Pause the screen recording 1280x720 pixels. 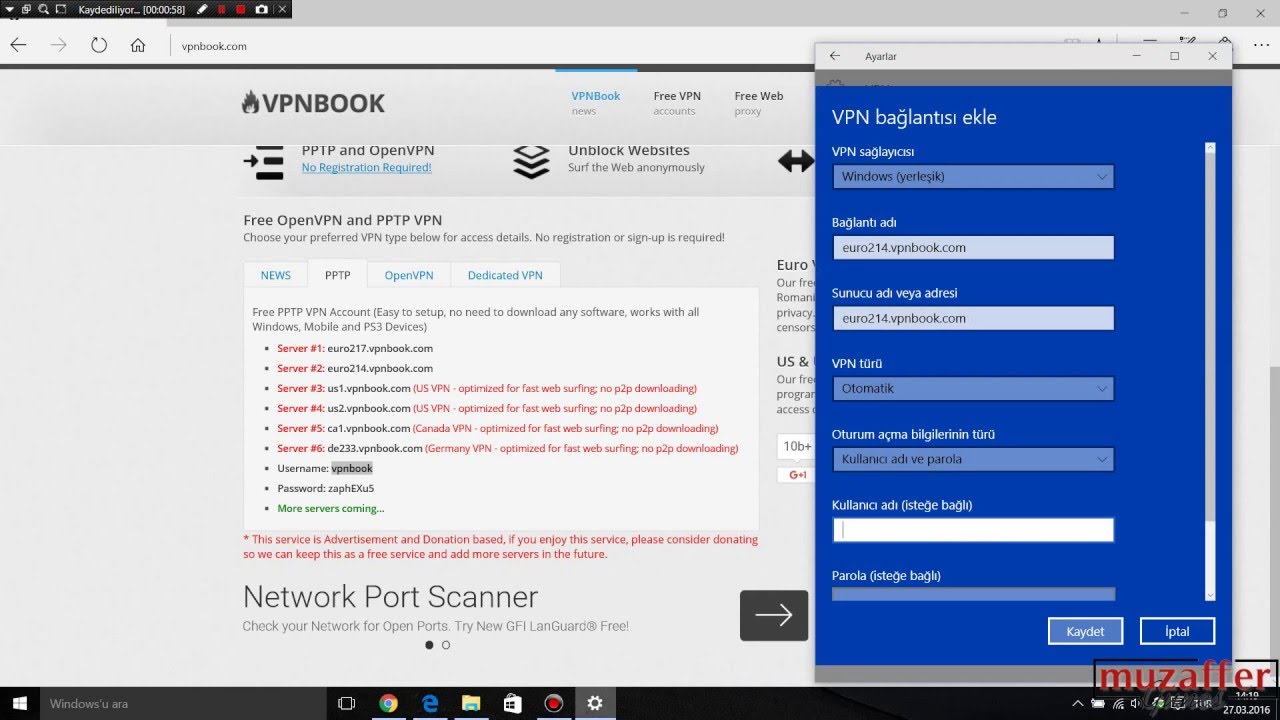tap(221, 9)
